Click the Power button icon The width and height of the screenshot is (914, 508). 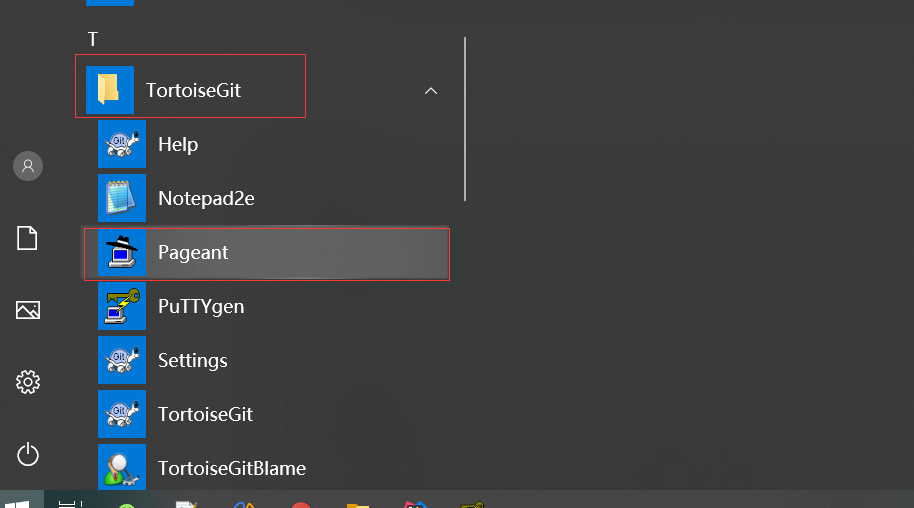click(28, 455)
